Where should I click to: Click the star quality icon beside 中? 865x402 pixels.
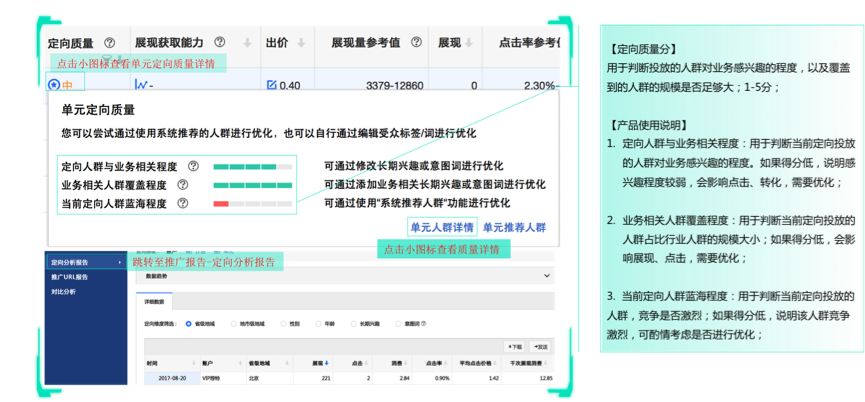click(54, 85)
